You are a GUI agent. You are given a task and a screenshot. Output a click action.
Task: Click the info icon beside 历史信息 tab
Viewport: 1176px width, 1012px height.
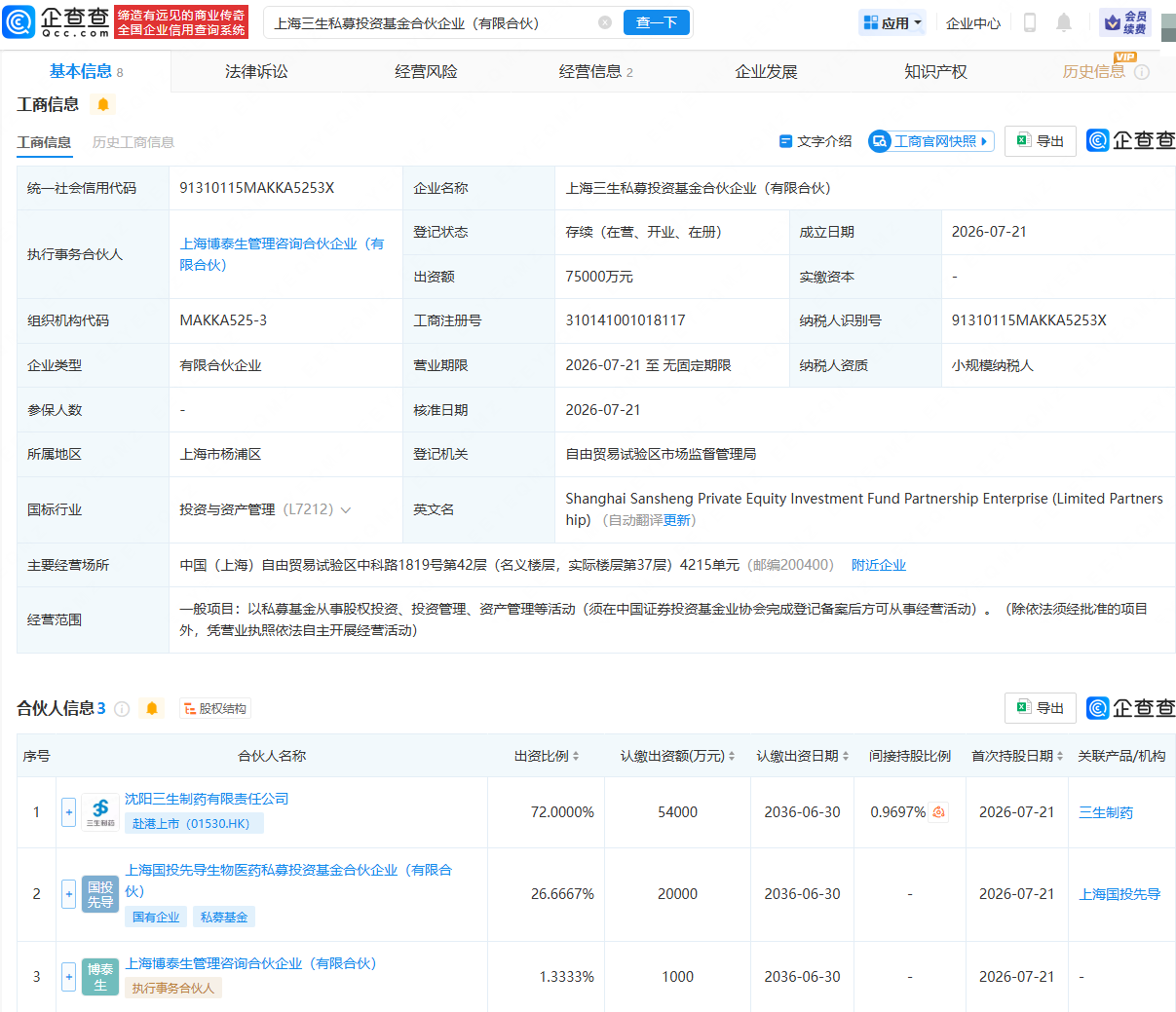(1142, 72)
